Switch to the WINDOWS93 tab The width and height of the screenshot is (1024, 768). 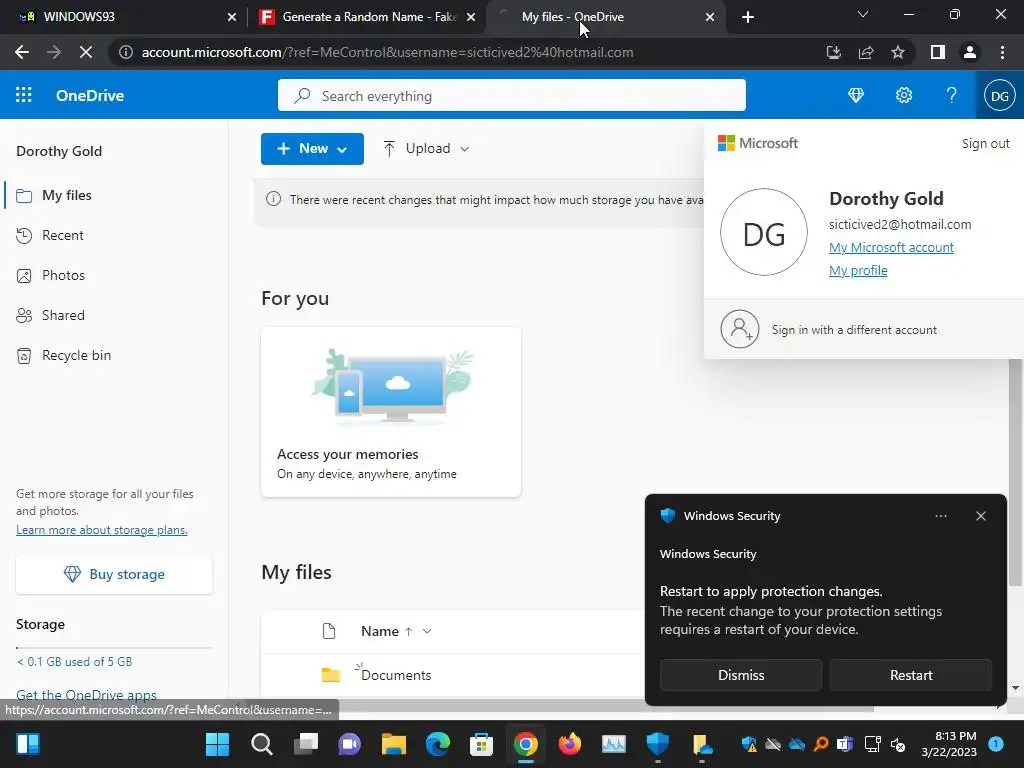pos(124,17)
